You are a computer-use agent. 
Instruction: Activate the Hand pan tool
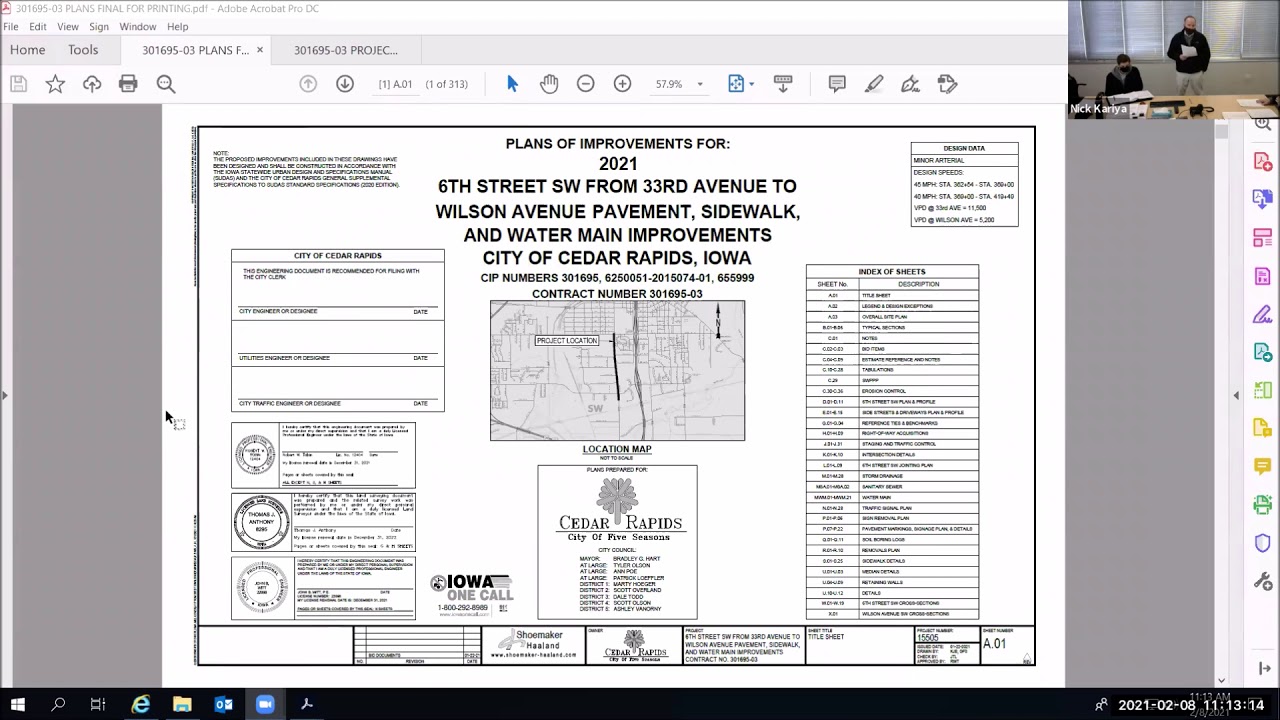point(549,84)
